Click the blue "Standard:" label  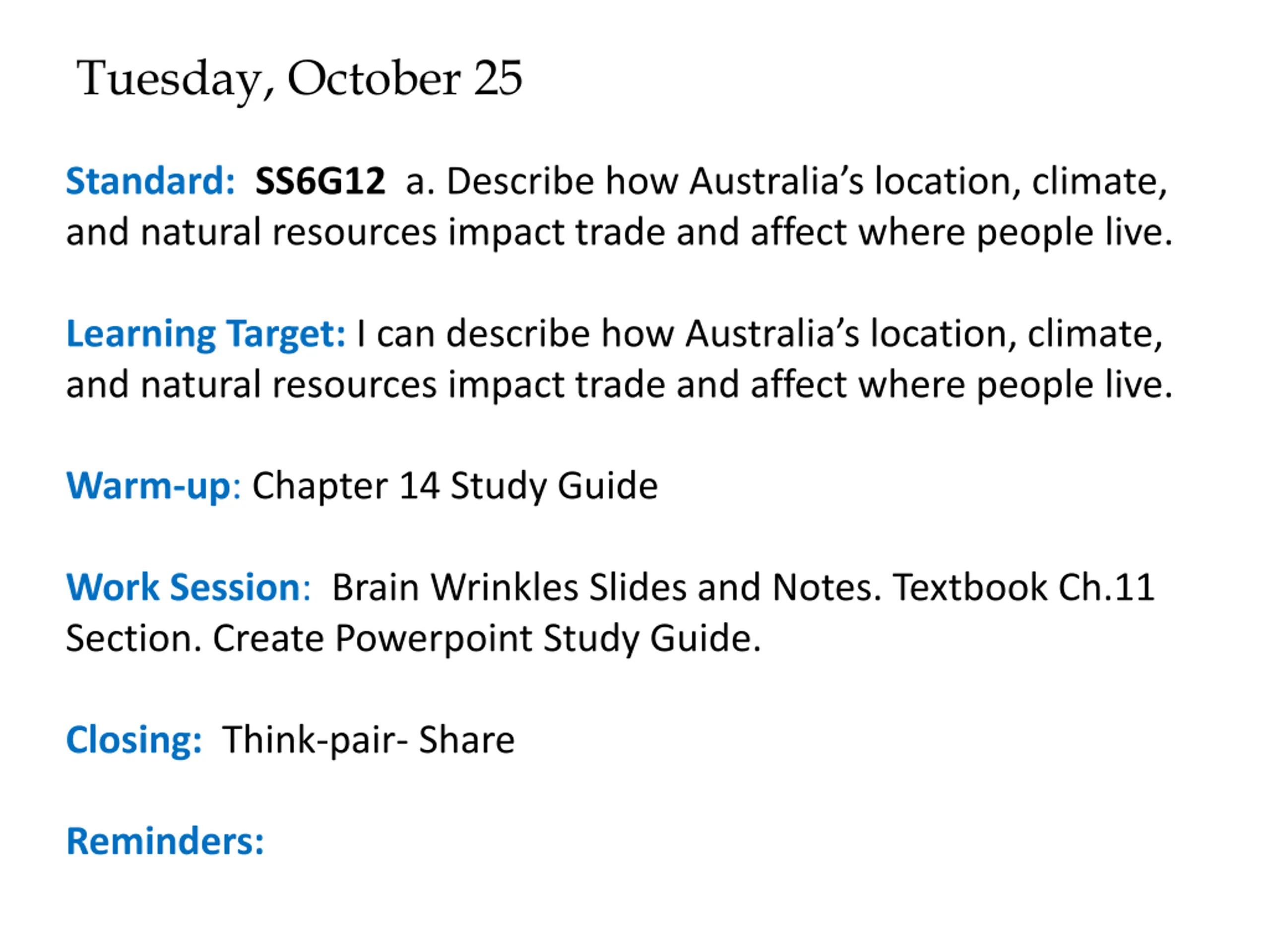click(x=150, y=181)
